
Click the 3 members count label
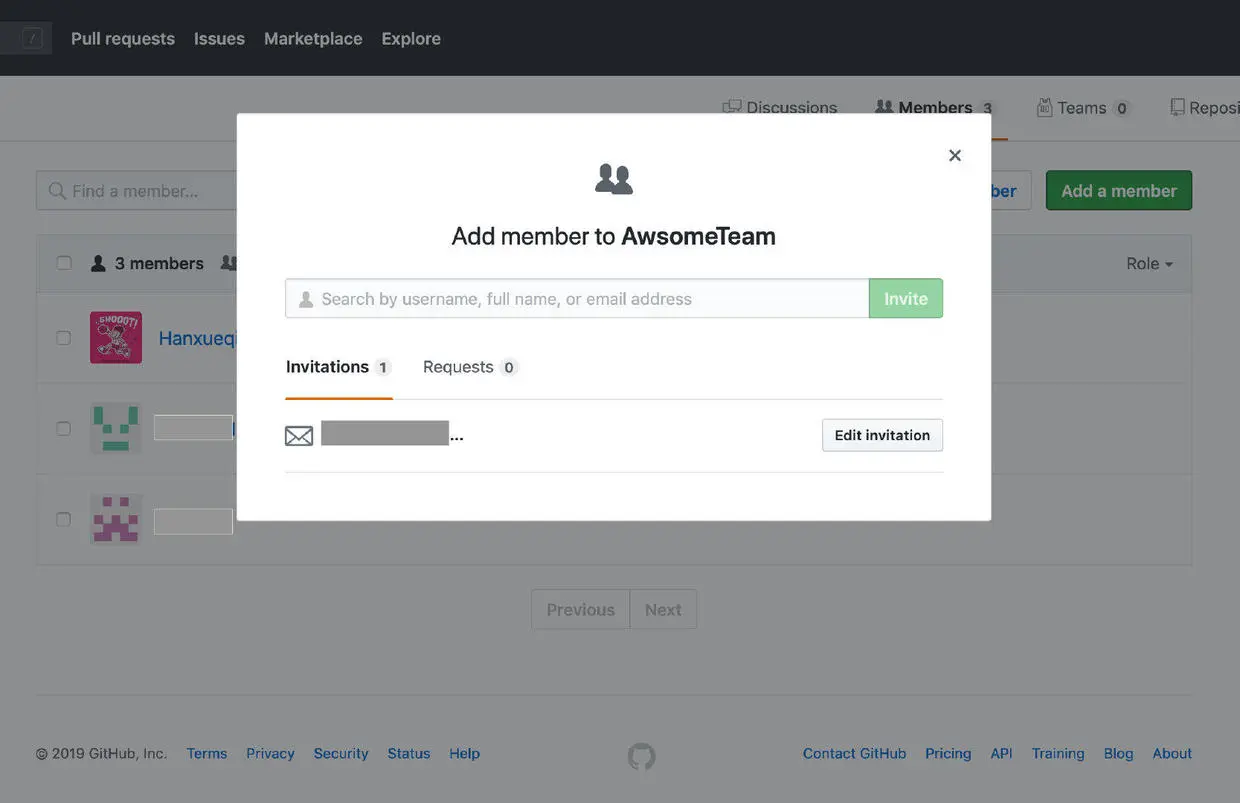click(x=147, y=263)
